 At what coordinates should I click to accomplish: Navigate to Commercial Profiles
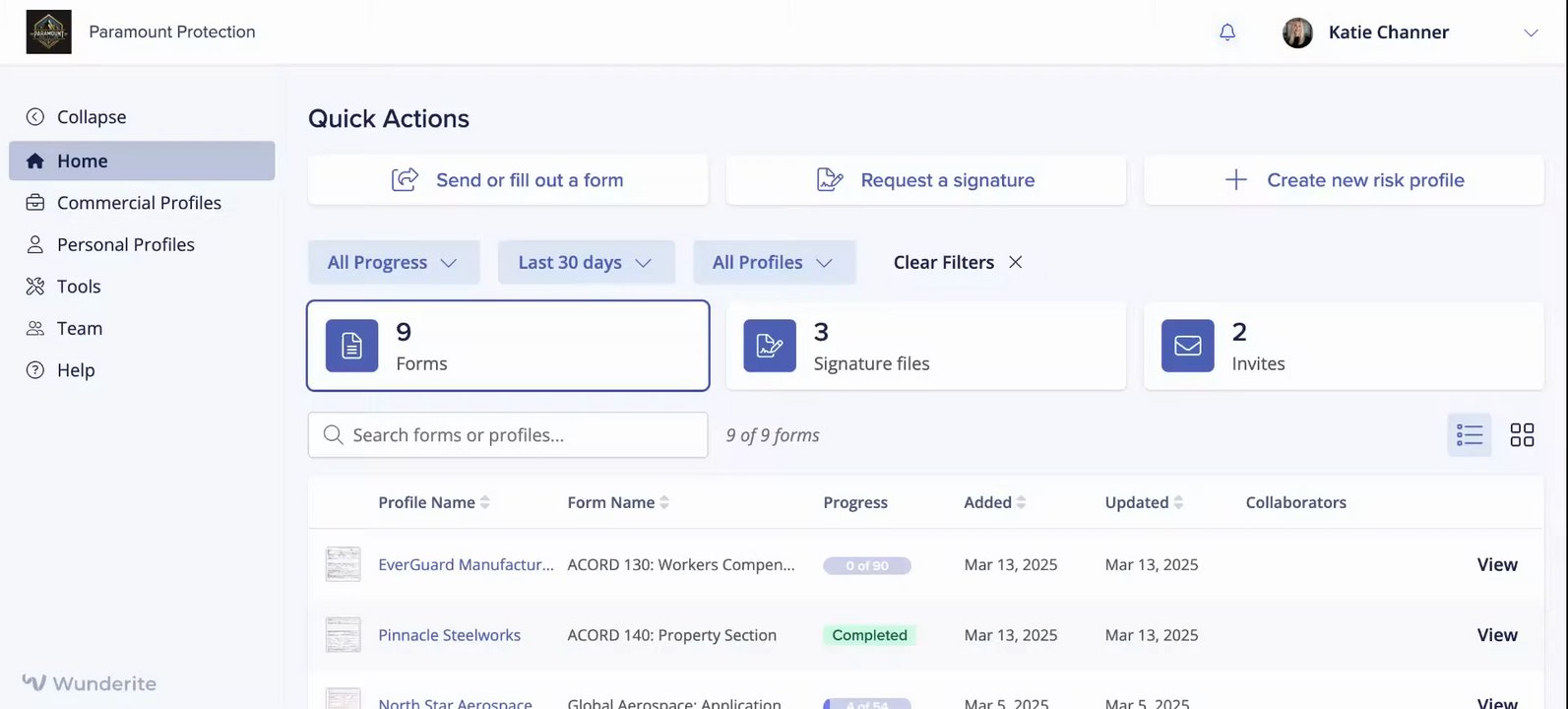(x=139, y=203)
